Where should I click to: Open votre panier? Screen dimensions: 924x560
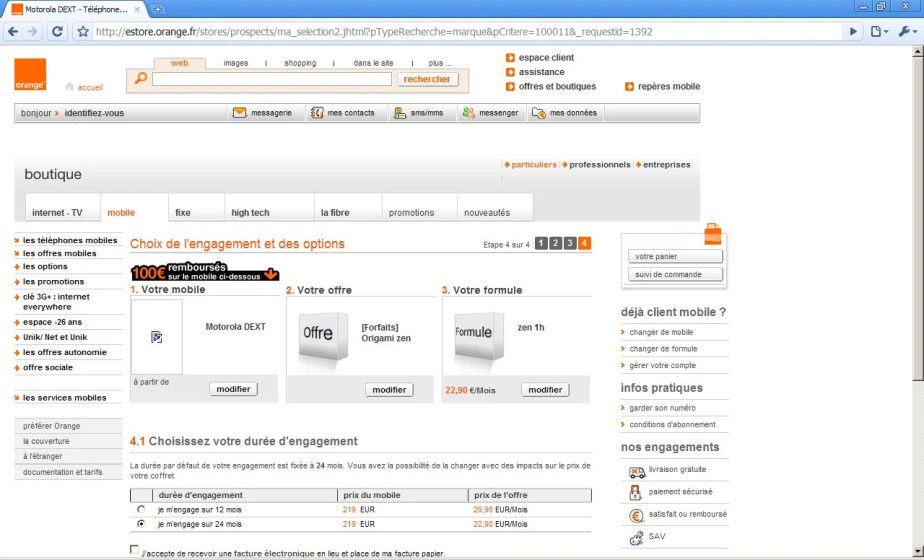[x=675, y=256]
